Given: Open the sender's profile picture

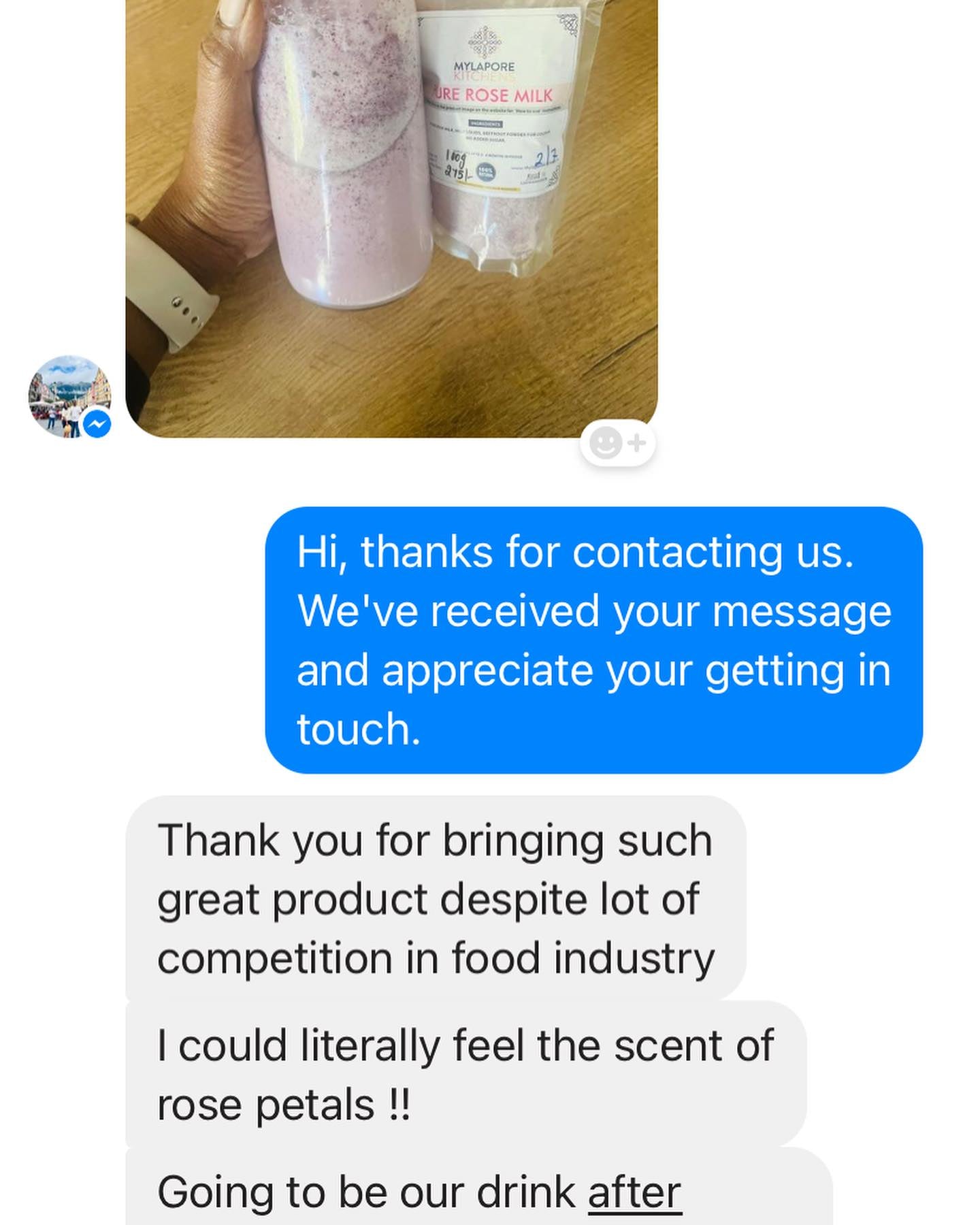Looking at the screenshot, I should [69, 396].
